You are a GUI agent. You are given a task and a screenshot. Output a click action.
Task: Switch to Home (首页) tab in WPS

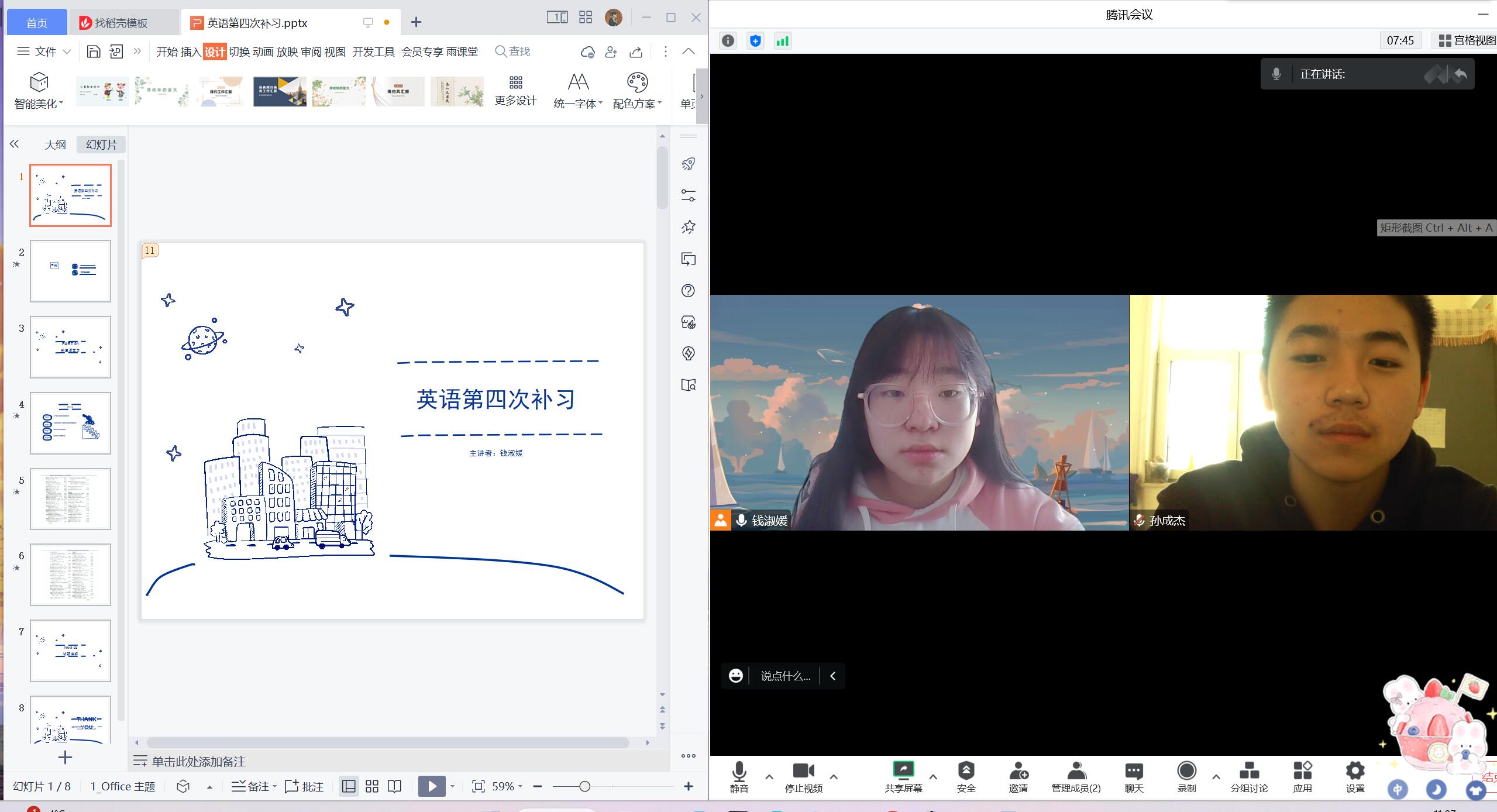pyautogui.click(x=37, y=23)
